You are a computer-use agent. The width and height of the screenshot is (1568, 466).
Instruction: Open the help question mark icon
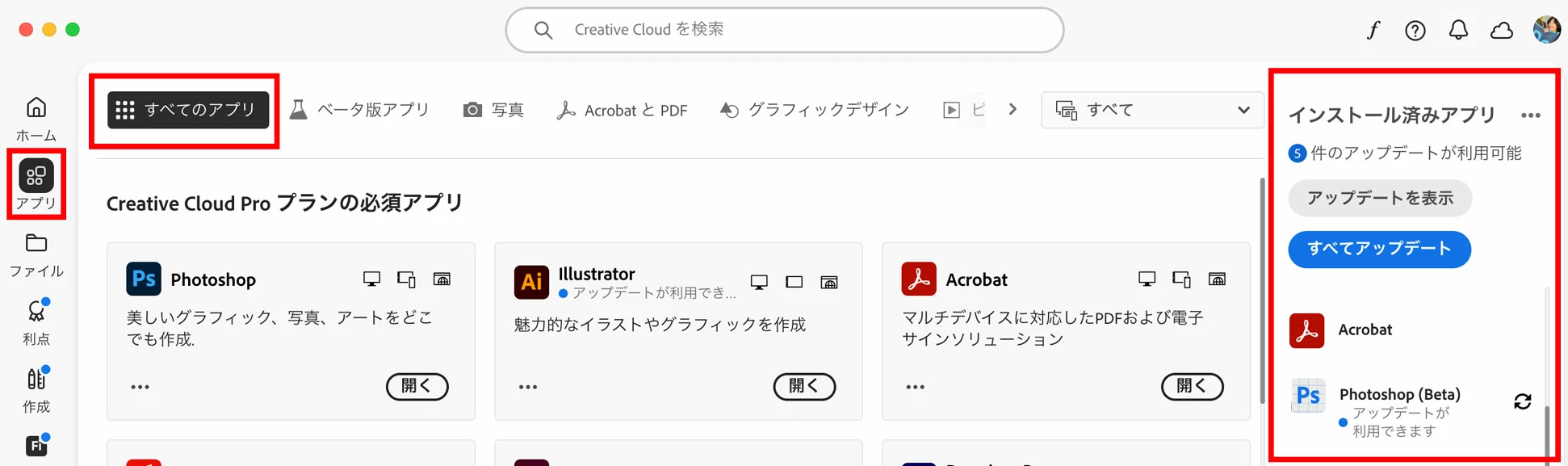click(x=1415, y=31)
